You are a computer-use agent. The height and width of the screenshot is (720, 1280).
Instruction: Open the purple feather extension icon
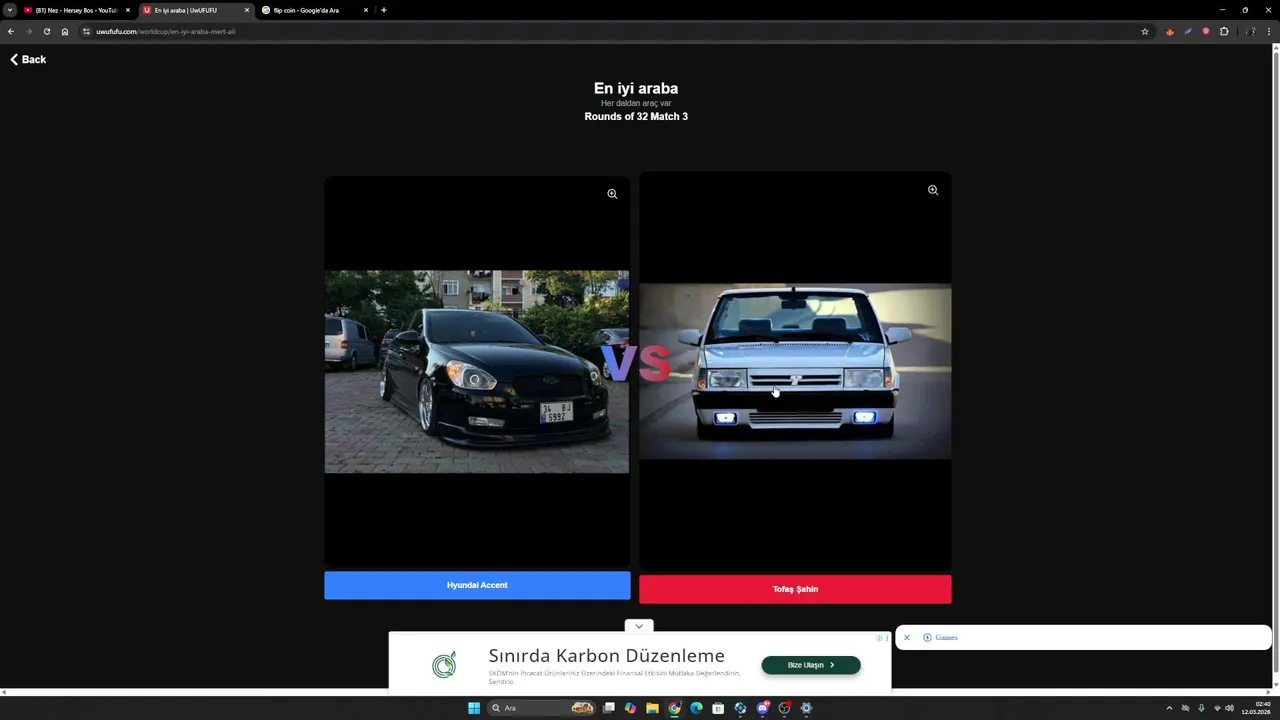coord(1188,31)
